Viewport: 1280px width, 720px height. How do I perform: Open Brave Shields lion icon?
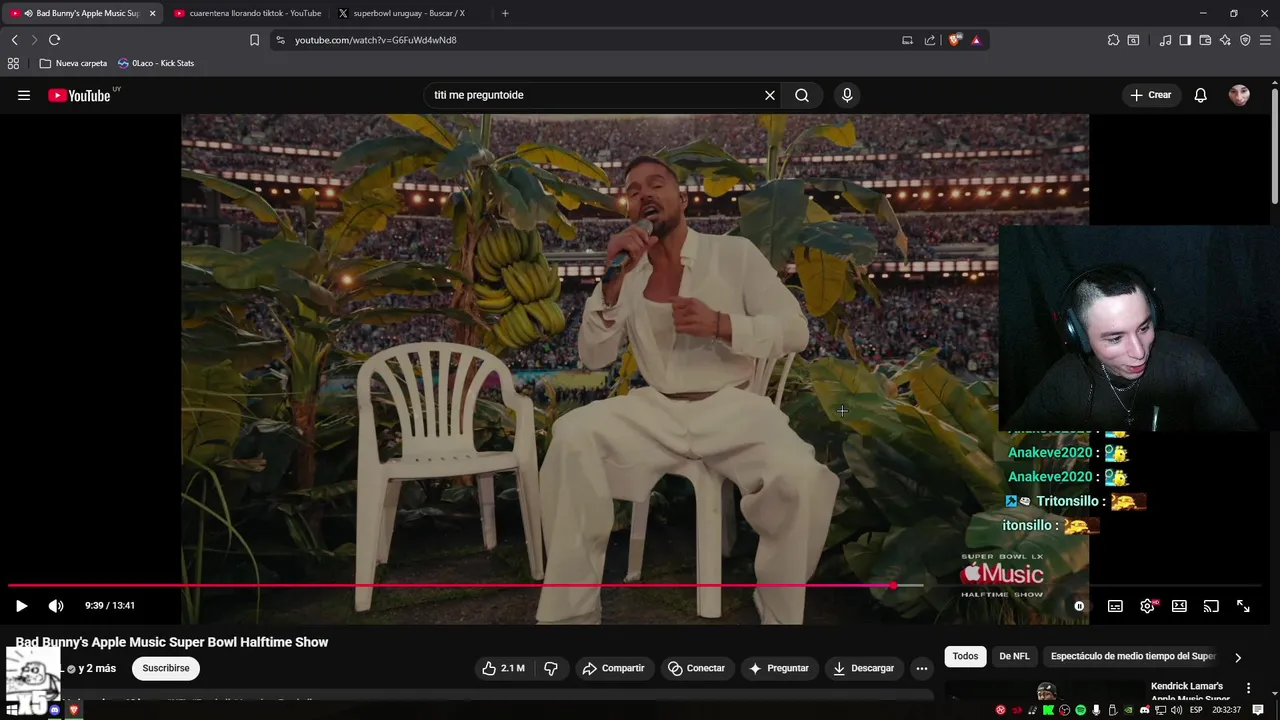(955, 40)
